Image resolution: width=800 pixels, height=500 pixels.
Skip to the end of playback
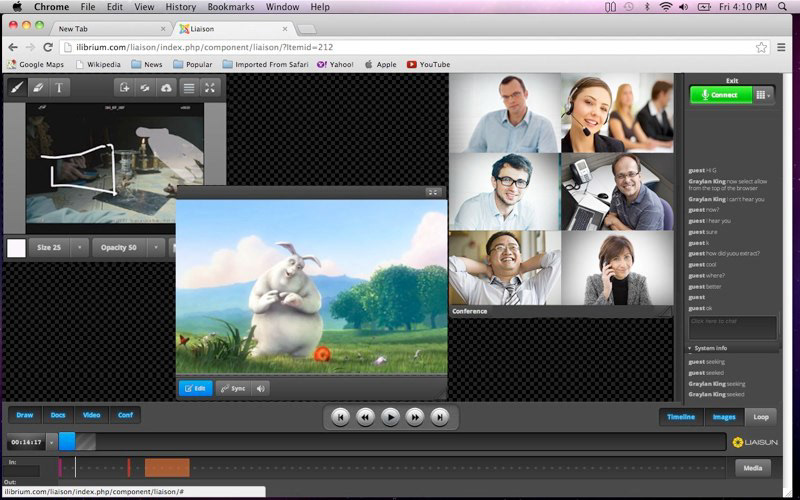point(440,417)
